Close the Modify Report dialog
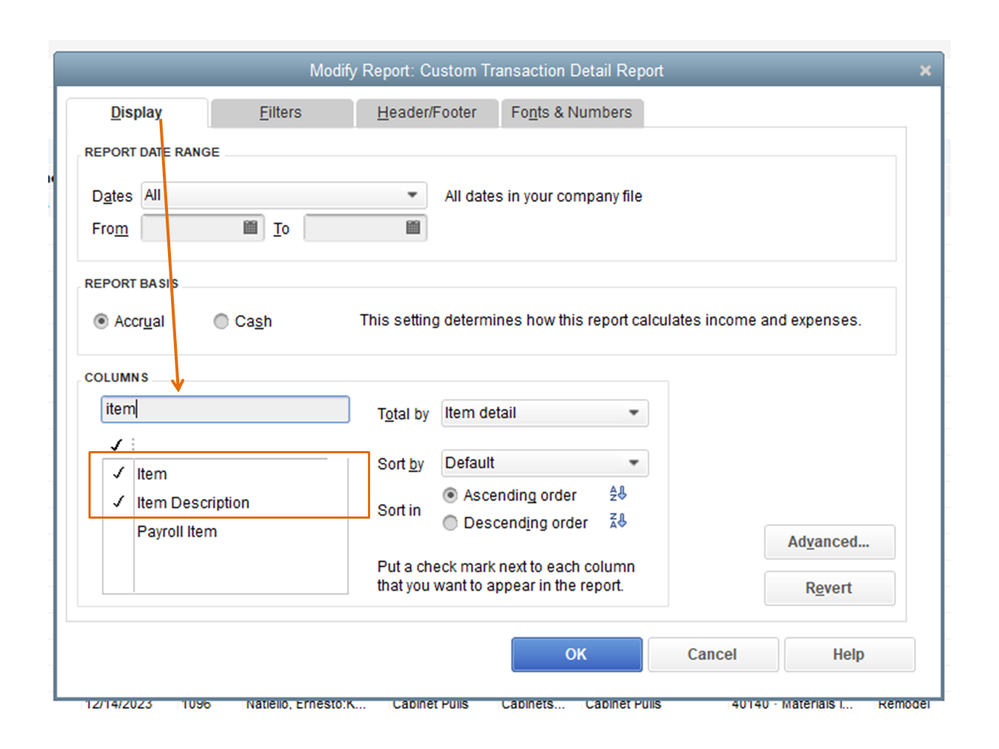999x749 pixels. (x=925, y=71)
